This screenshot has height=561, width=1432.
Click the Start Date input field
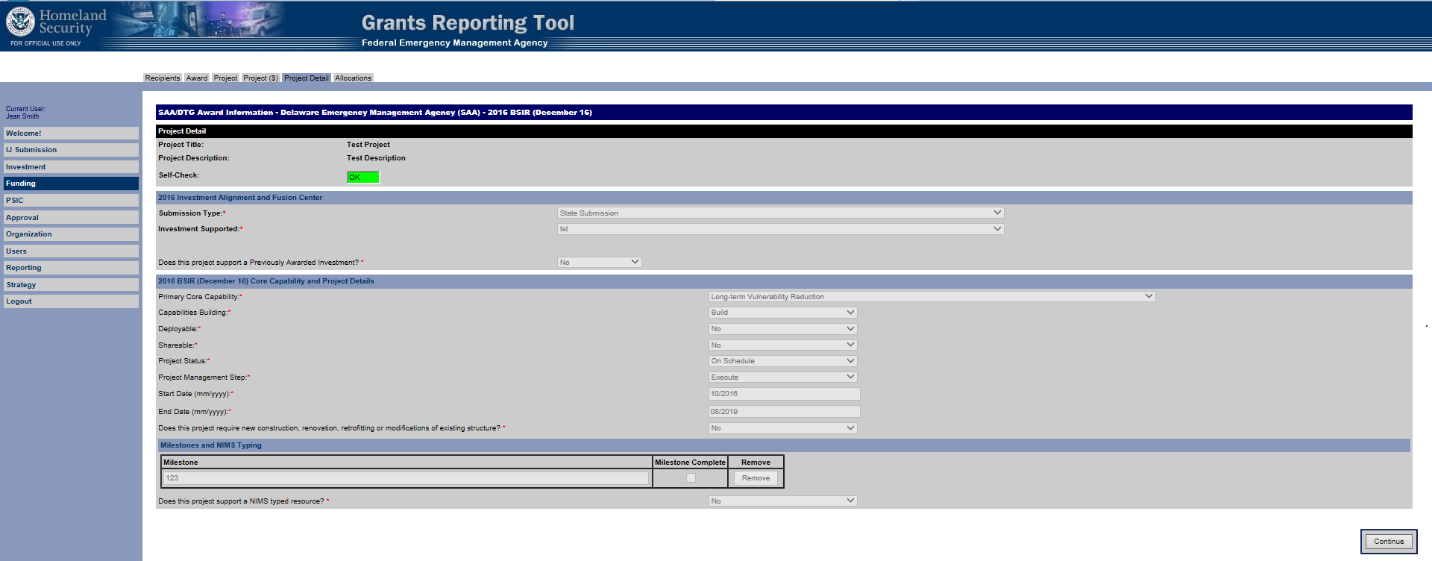[783, 394]
